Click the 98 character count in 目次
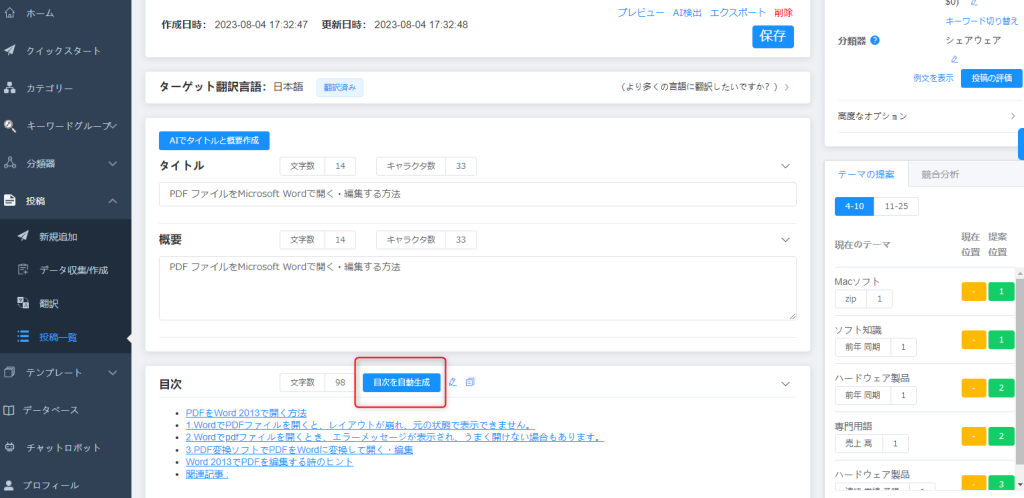 pos(340,382)
